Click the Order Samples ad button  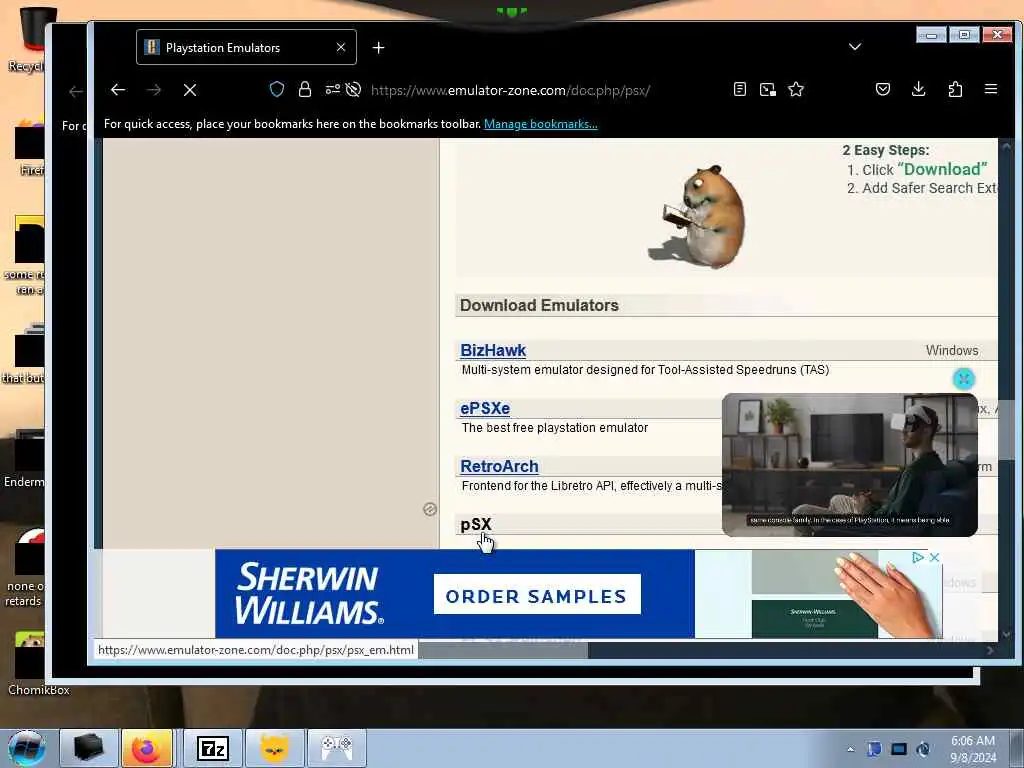pyautogui.click(x=537, y=594)
